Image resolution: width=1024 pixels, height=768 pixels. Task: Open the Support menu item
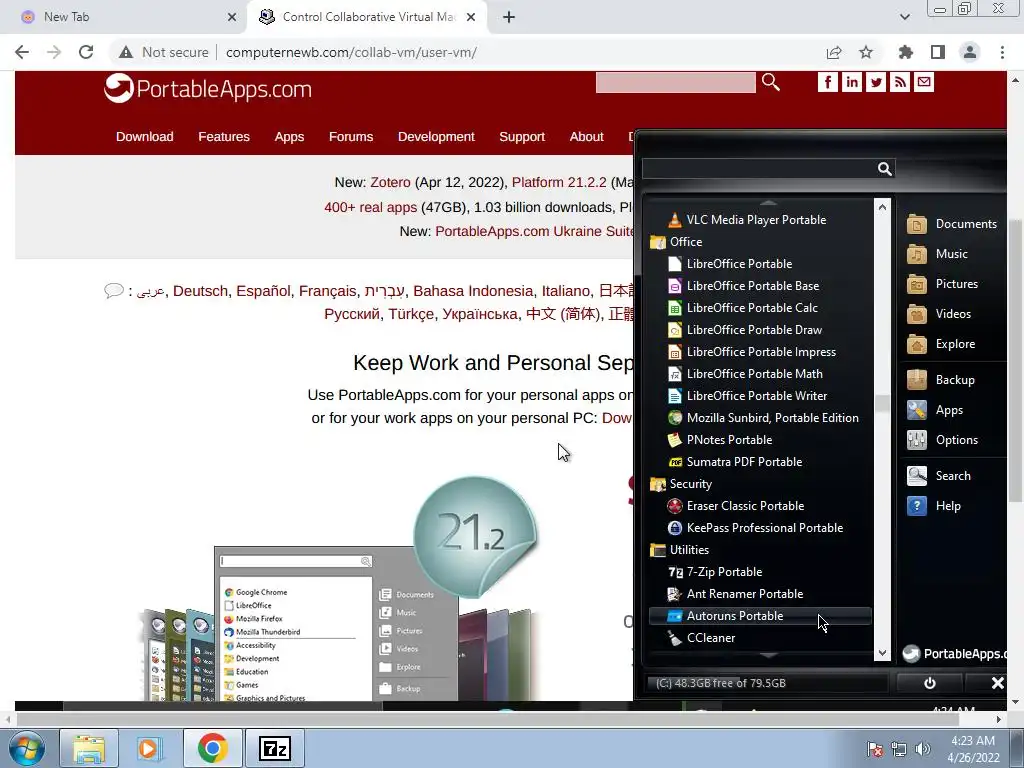coord(522,137)
